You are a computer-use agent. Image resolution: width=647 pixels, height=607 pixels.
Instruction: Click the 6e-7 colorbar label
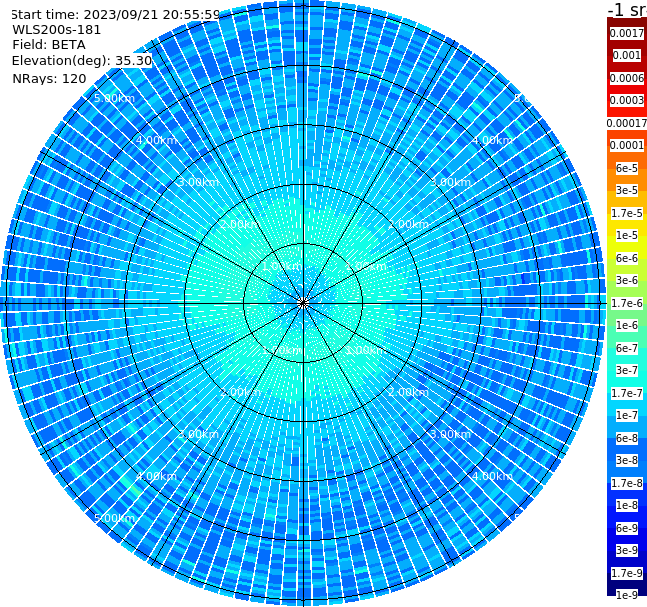(626, 348)
